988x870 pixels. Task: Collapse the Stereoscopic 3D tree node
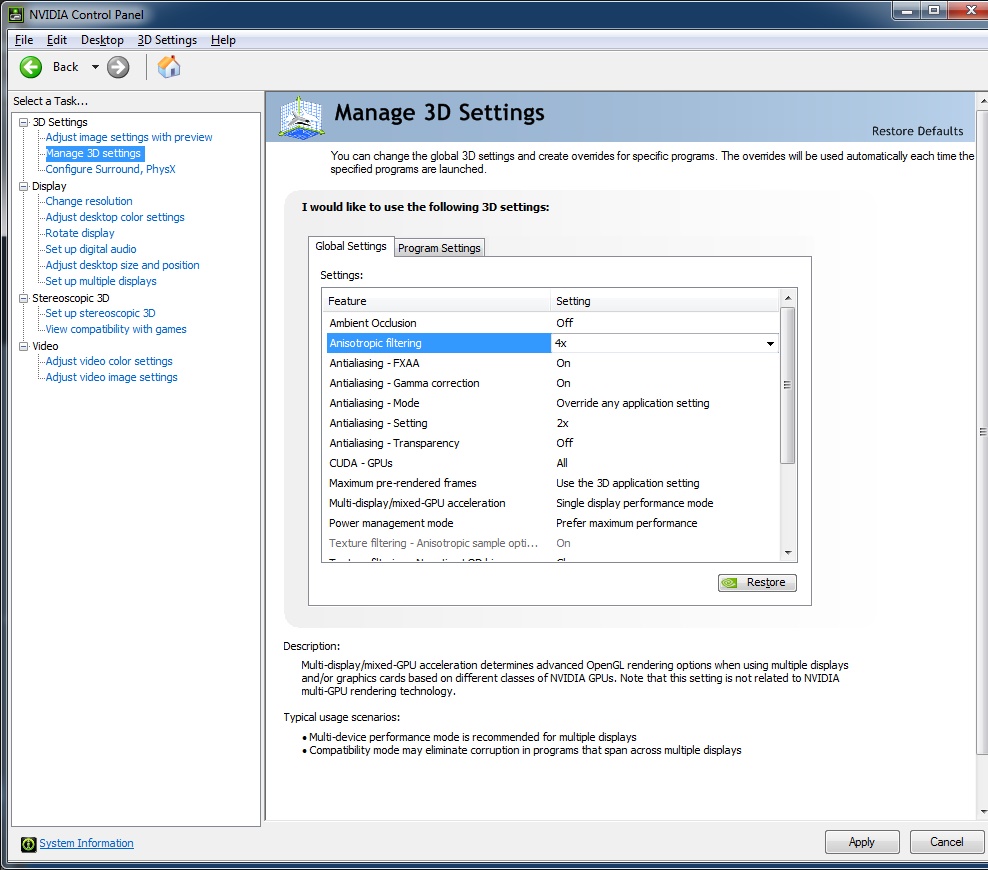24,298
